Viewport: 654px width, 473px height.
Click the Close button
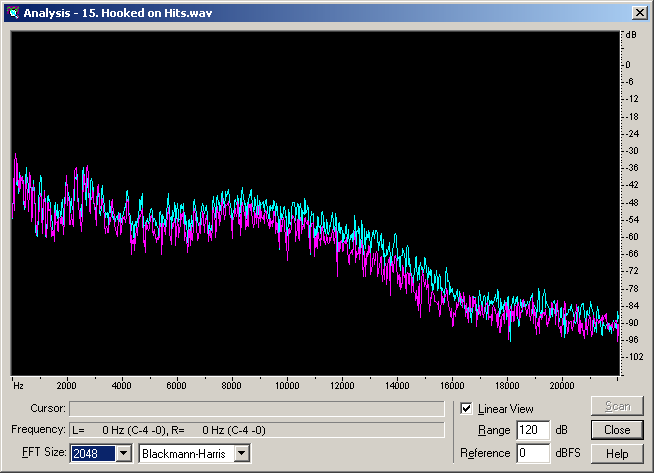[617, 430]
